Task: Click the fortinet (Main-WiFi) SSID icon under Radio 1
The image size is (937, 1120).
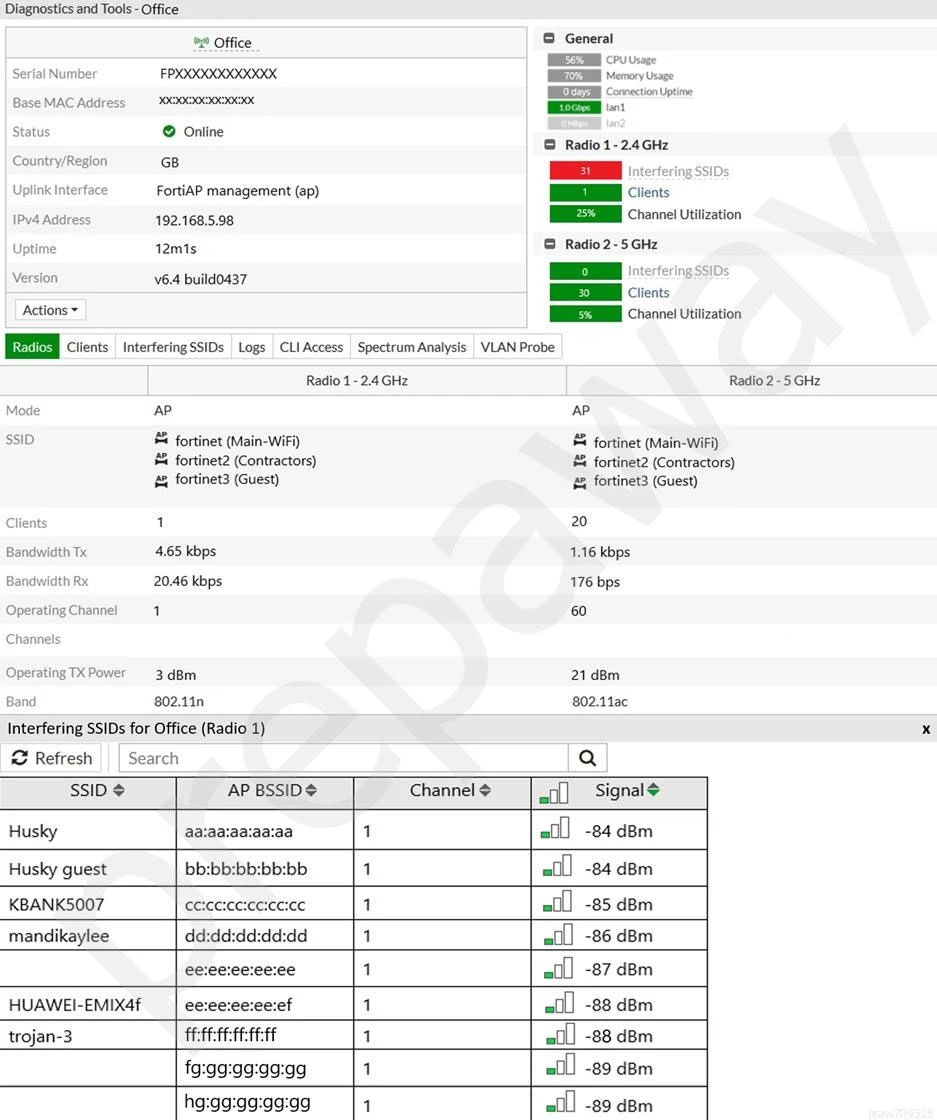Action: click(161, 440)
